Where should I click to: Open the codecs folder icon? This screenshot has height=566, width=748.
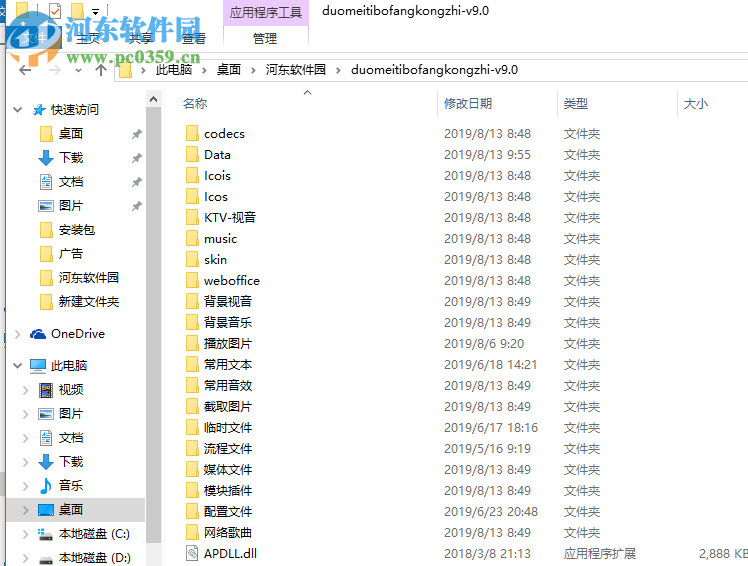192,133
